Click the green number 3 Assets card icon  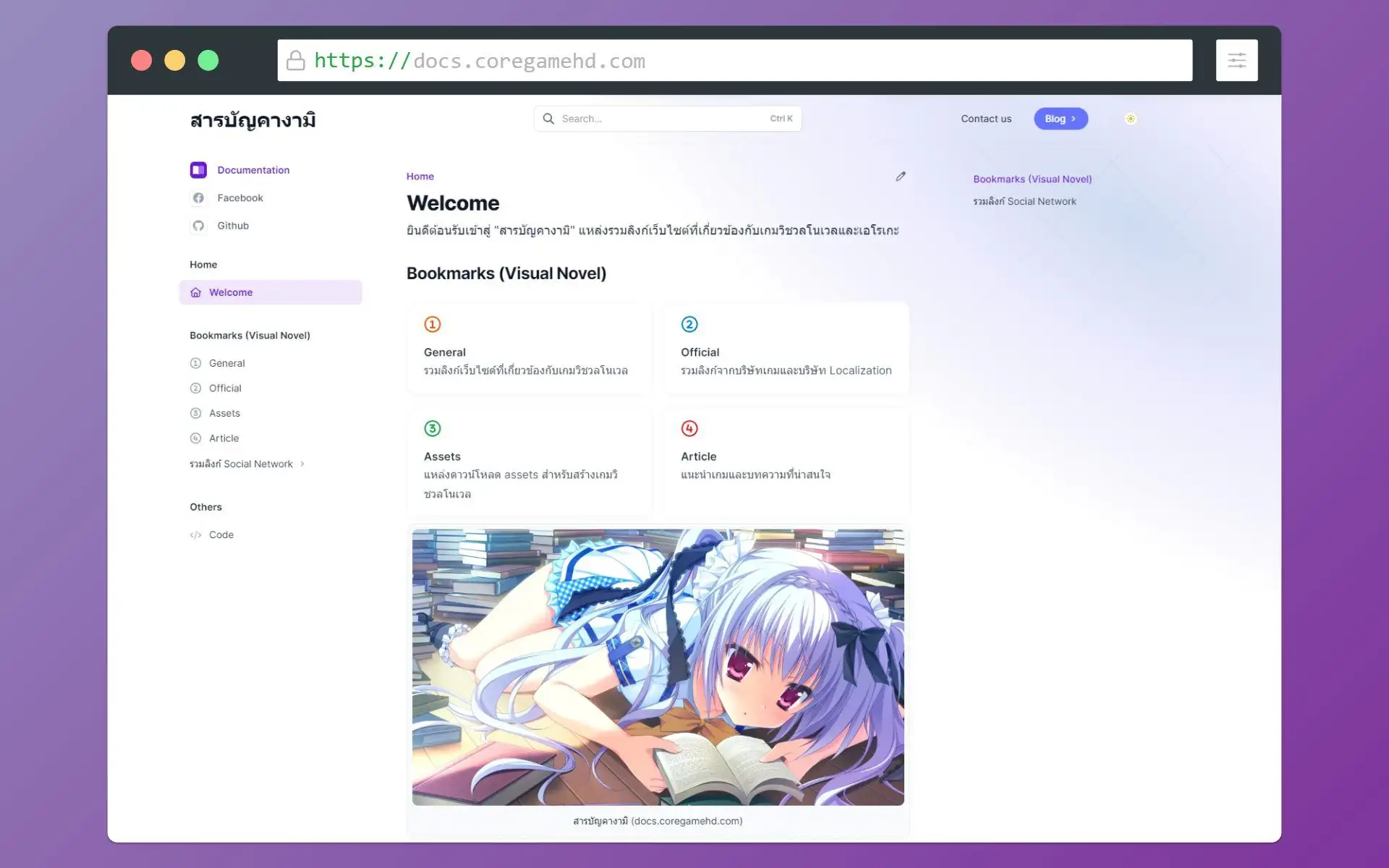pyautogui.click(x=433, y=429)
